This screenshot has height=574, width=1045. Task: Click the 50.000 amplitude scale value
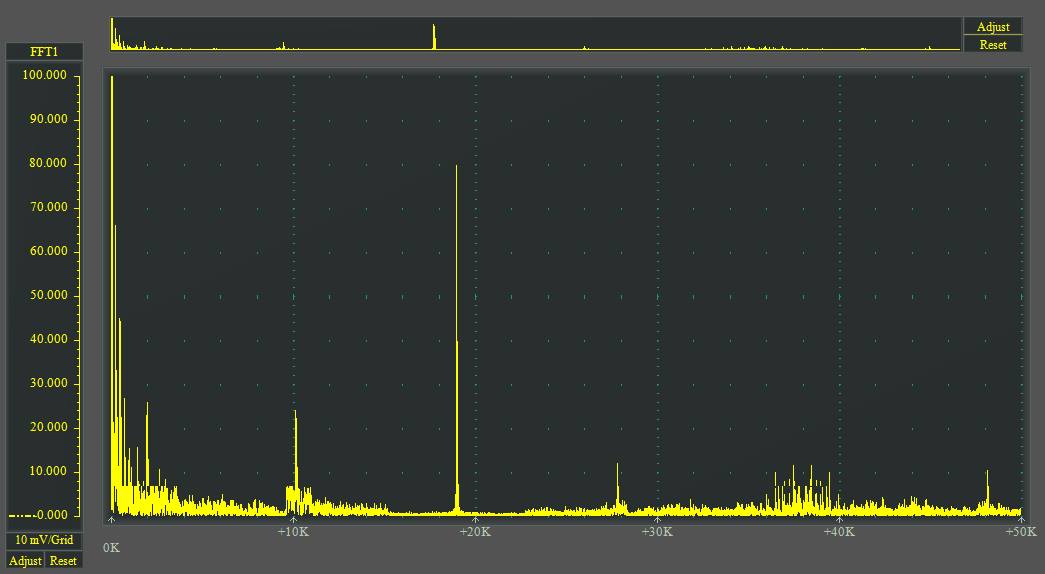coord(49,295)
